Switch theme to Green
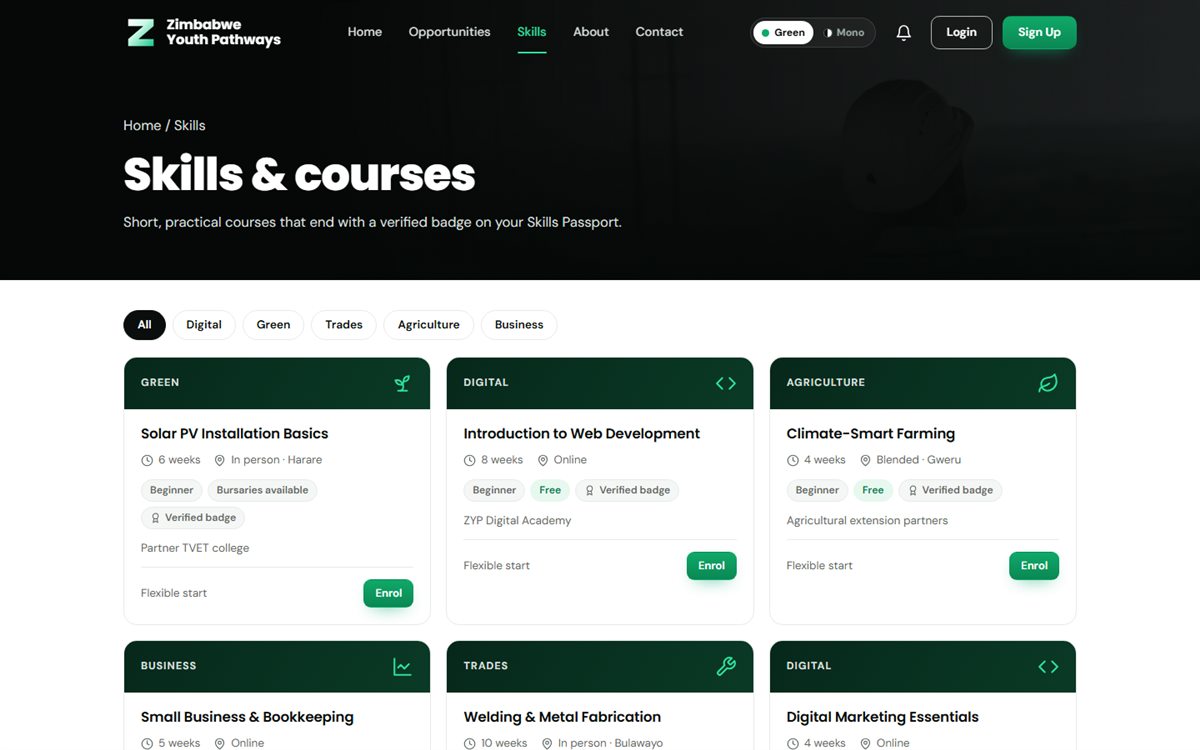Image resolution: width=1200 pixels, height=750 pixels. (783, 33)
